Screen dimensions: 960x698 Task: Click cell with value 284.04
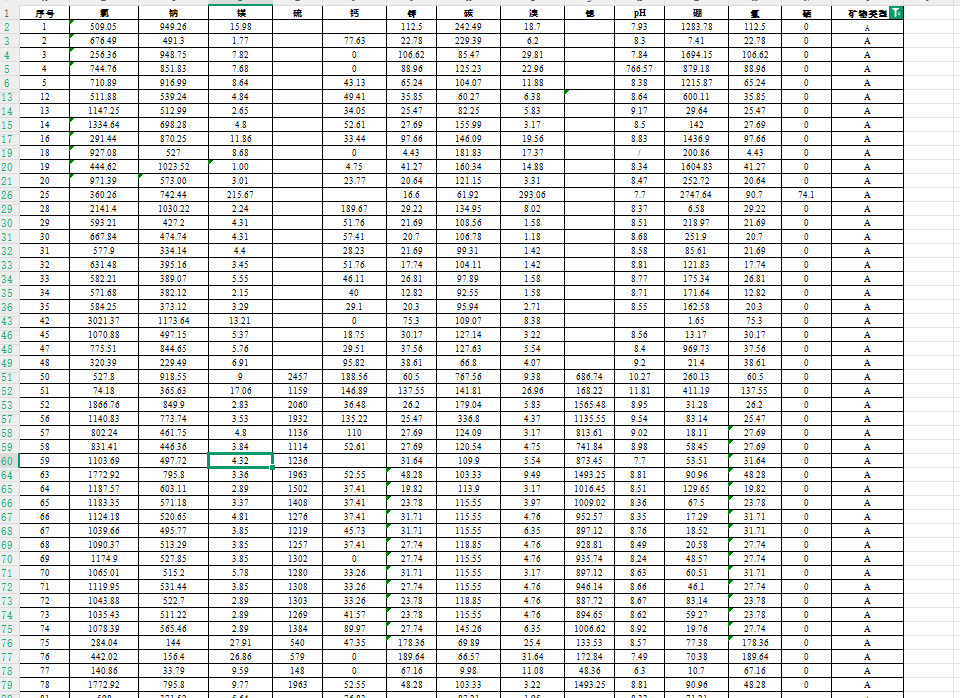(103, 643)
